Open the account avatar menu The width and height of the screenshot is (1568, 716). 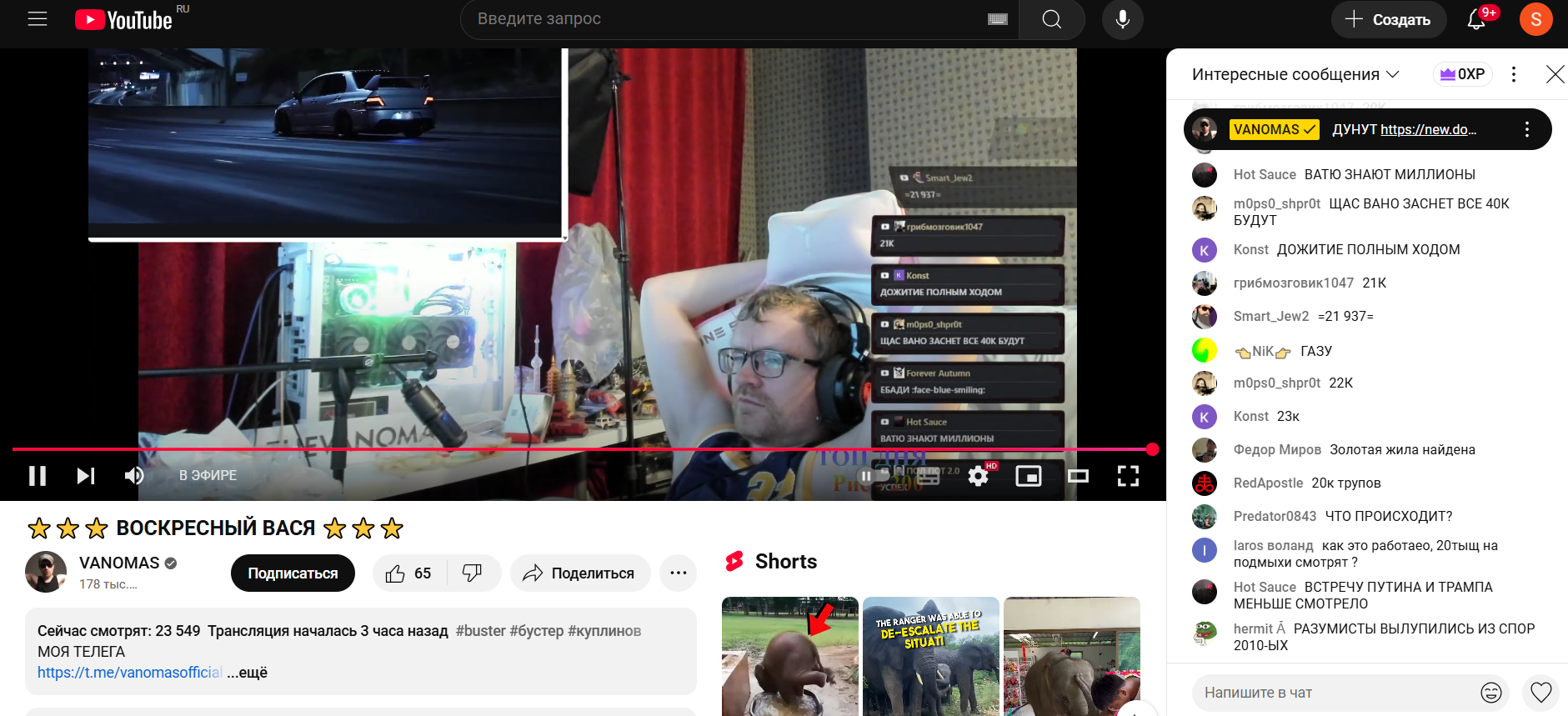pyautogui.click(x=1535, y=19)
